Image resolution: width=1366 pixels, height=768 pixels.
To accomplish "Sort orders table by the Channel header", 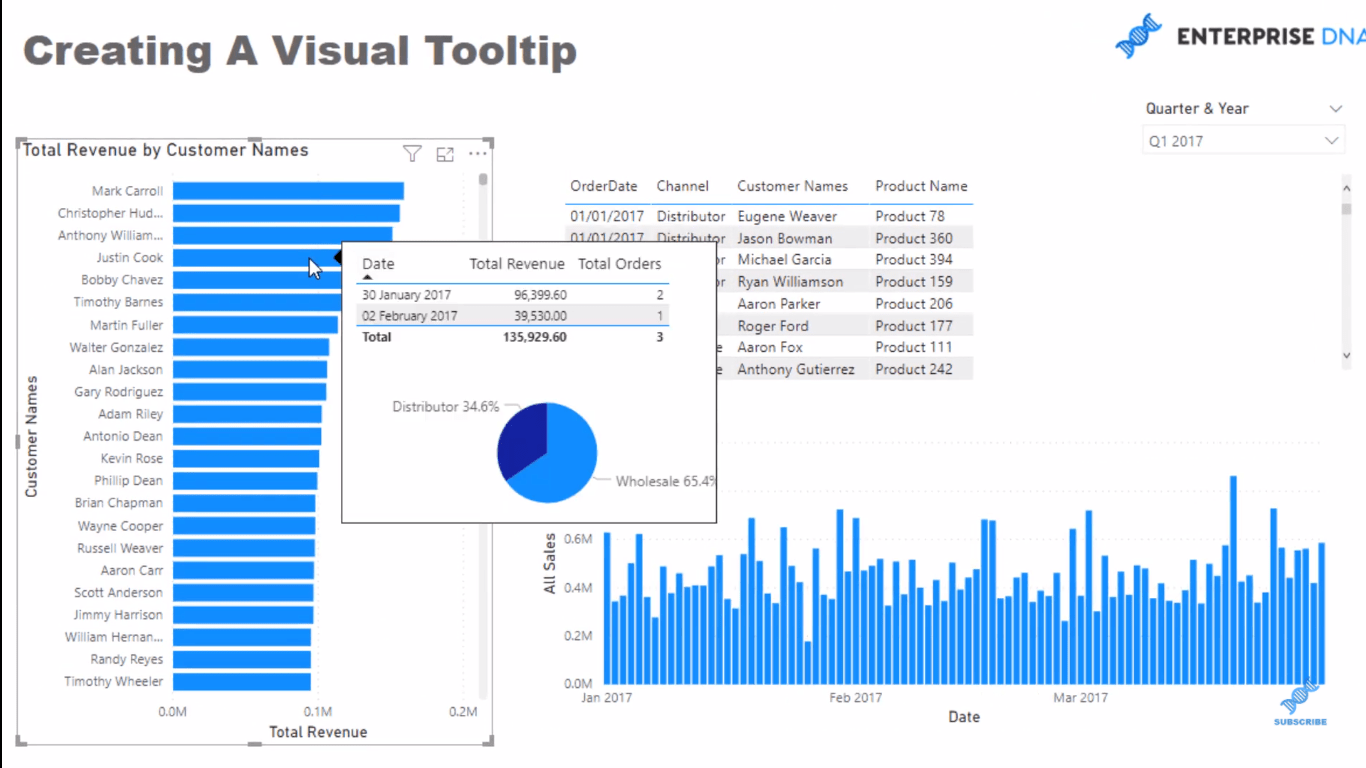I will click(683, 186).
